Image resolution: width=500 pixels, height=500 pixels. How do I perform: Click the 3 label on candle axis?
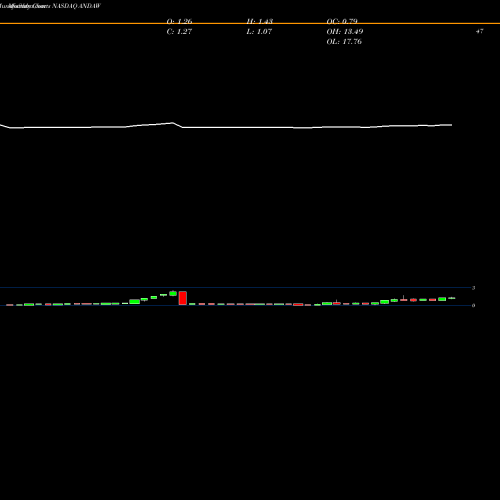(473, 288)
